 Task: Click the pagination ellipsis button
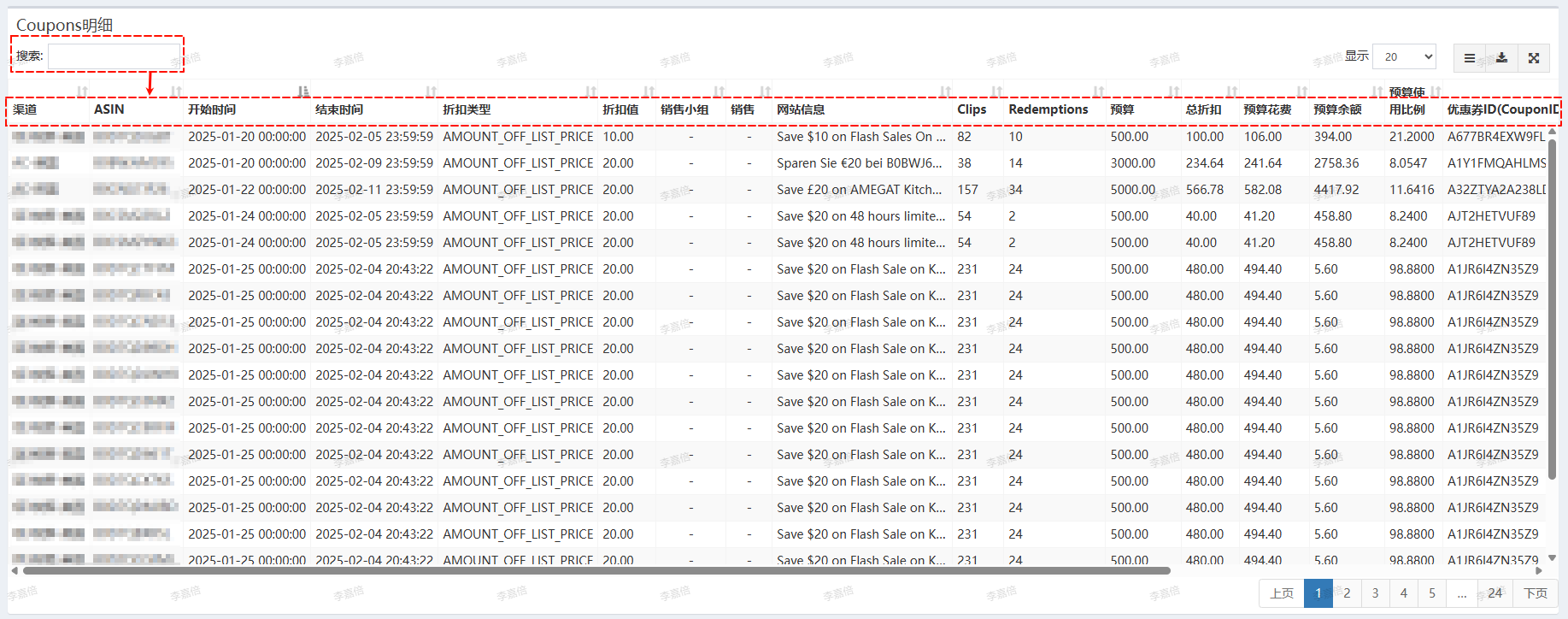click(1461, 593)
